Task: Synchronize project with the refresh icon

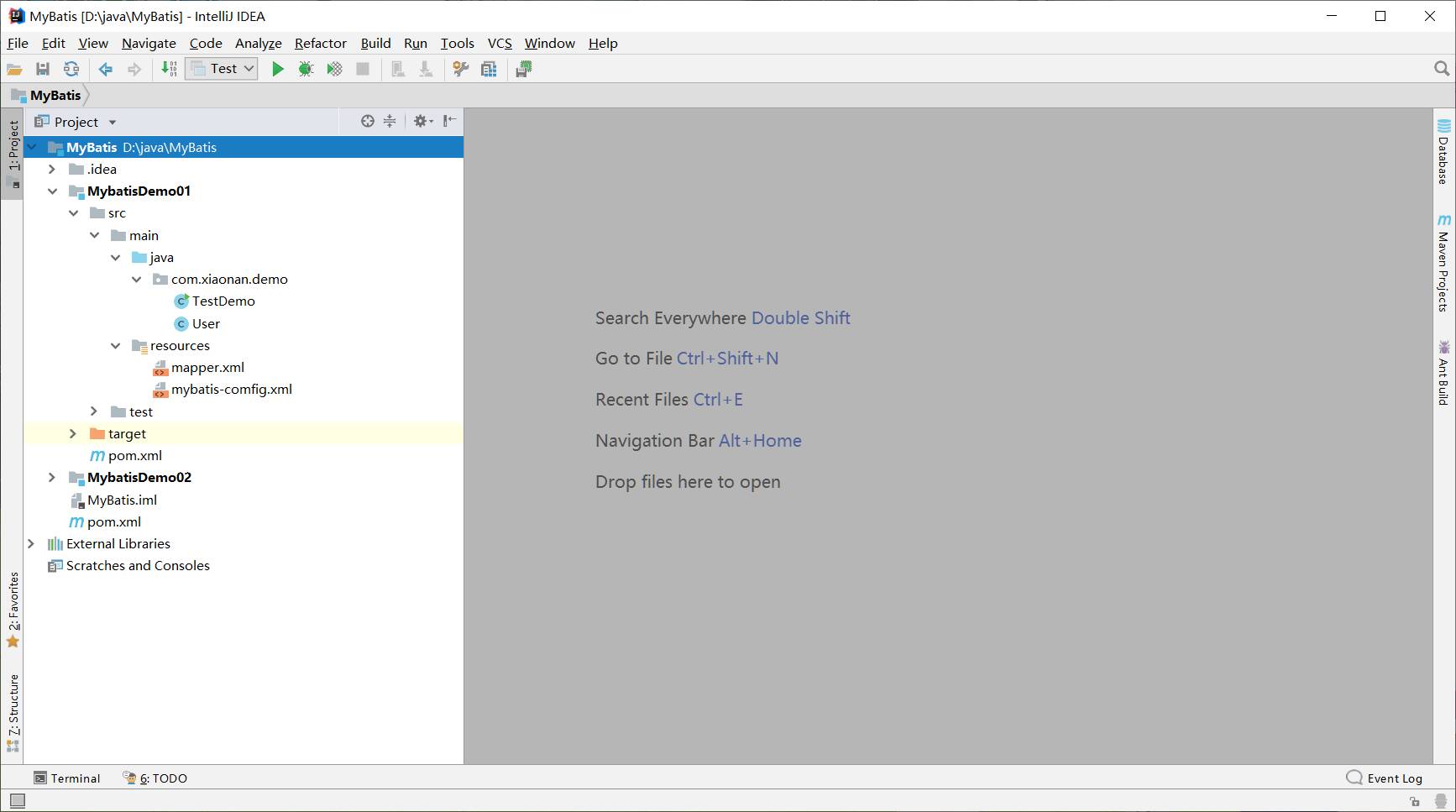Action: point(71,69)
